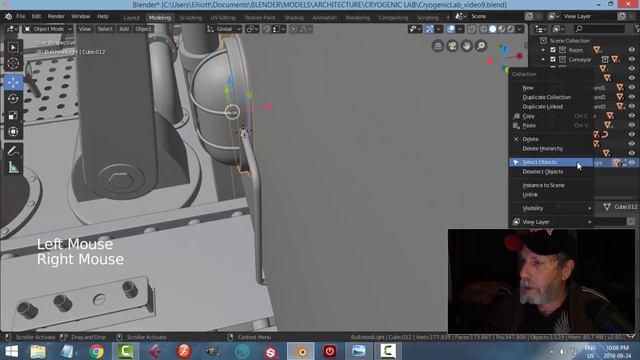Screen dimensions: 640x360
Task: Click the outliner search field
Action: 599,29
